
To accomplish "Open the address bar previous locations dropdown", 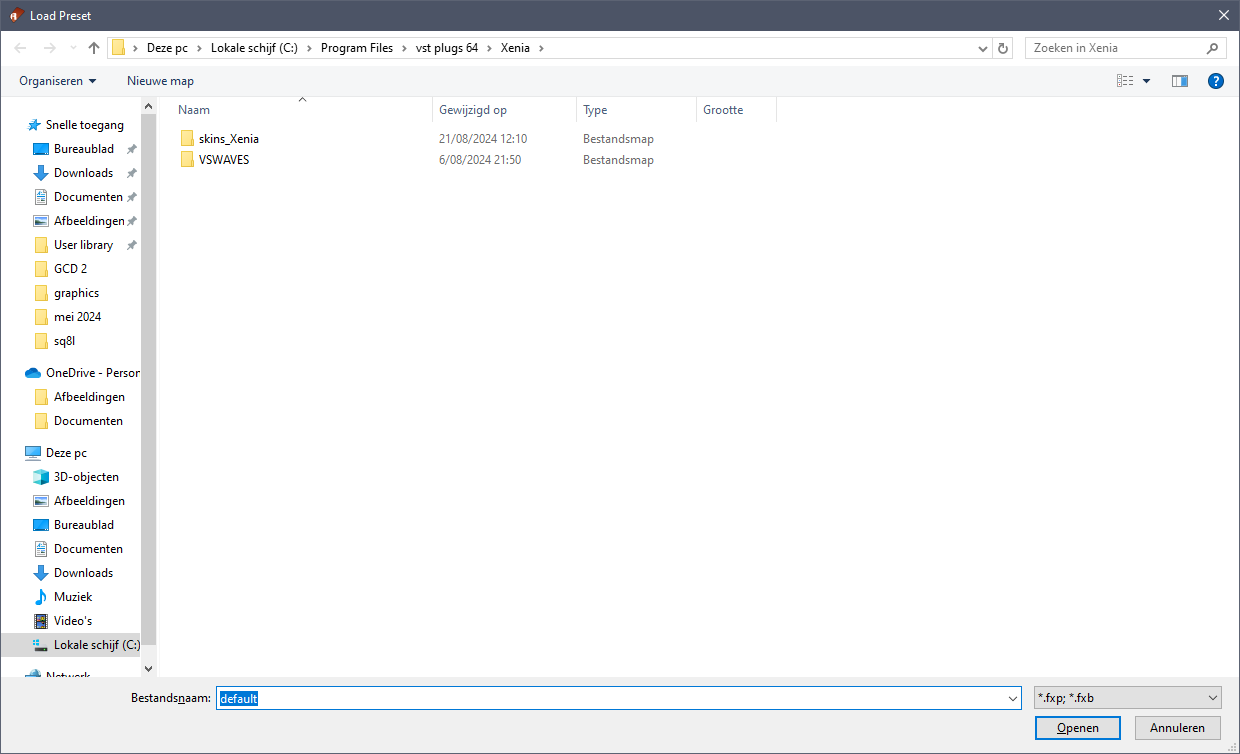I will pos(983,47).
